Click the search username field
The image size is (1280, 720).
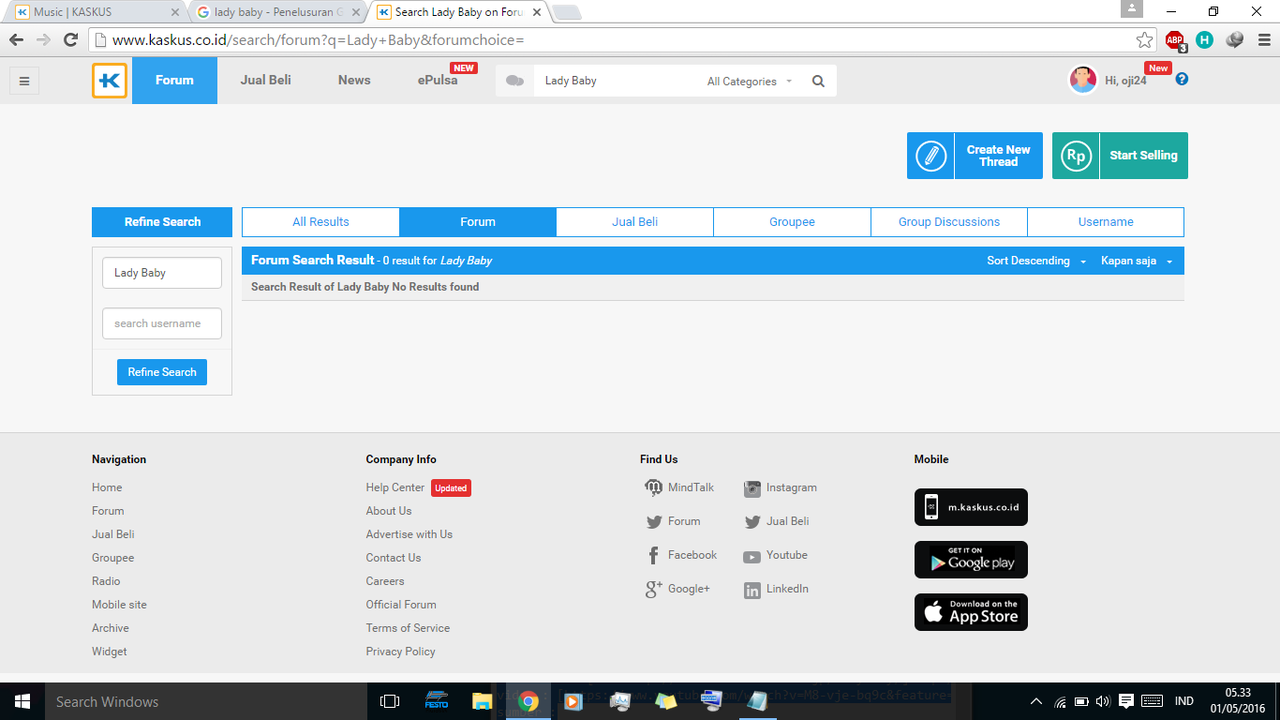click(162, 324)
